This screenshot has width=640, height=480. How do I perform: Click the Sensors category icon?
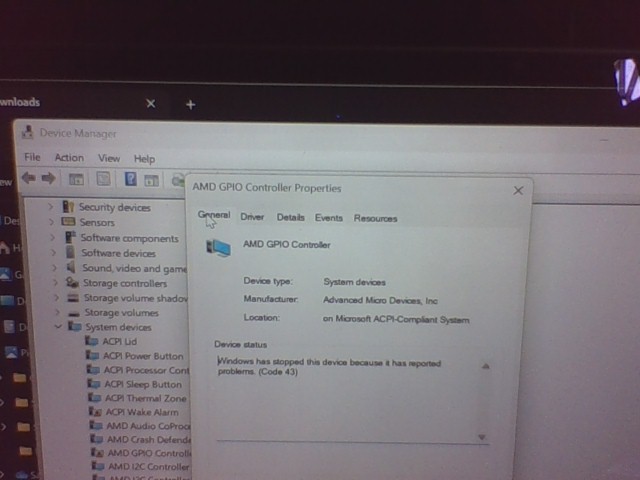(x=68, y=222)
